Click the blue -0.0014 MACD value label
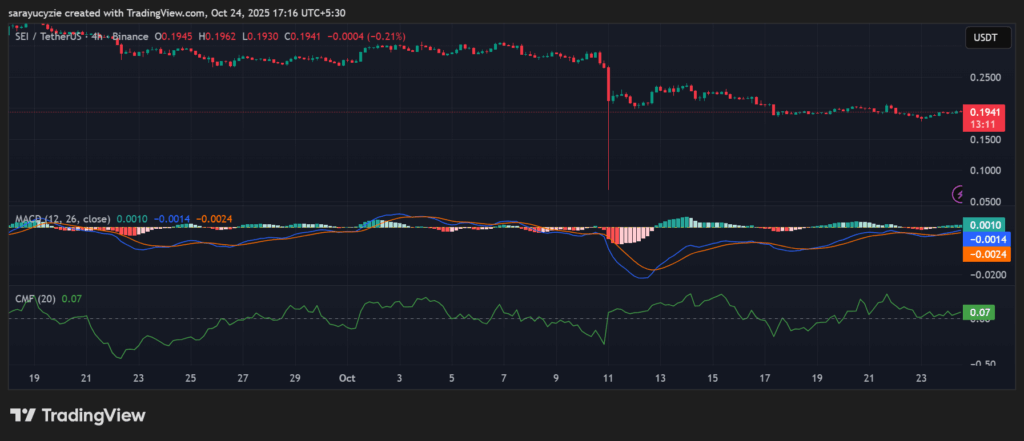The image size is (1024, 441). (x=985, y=240)
